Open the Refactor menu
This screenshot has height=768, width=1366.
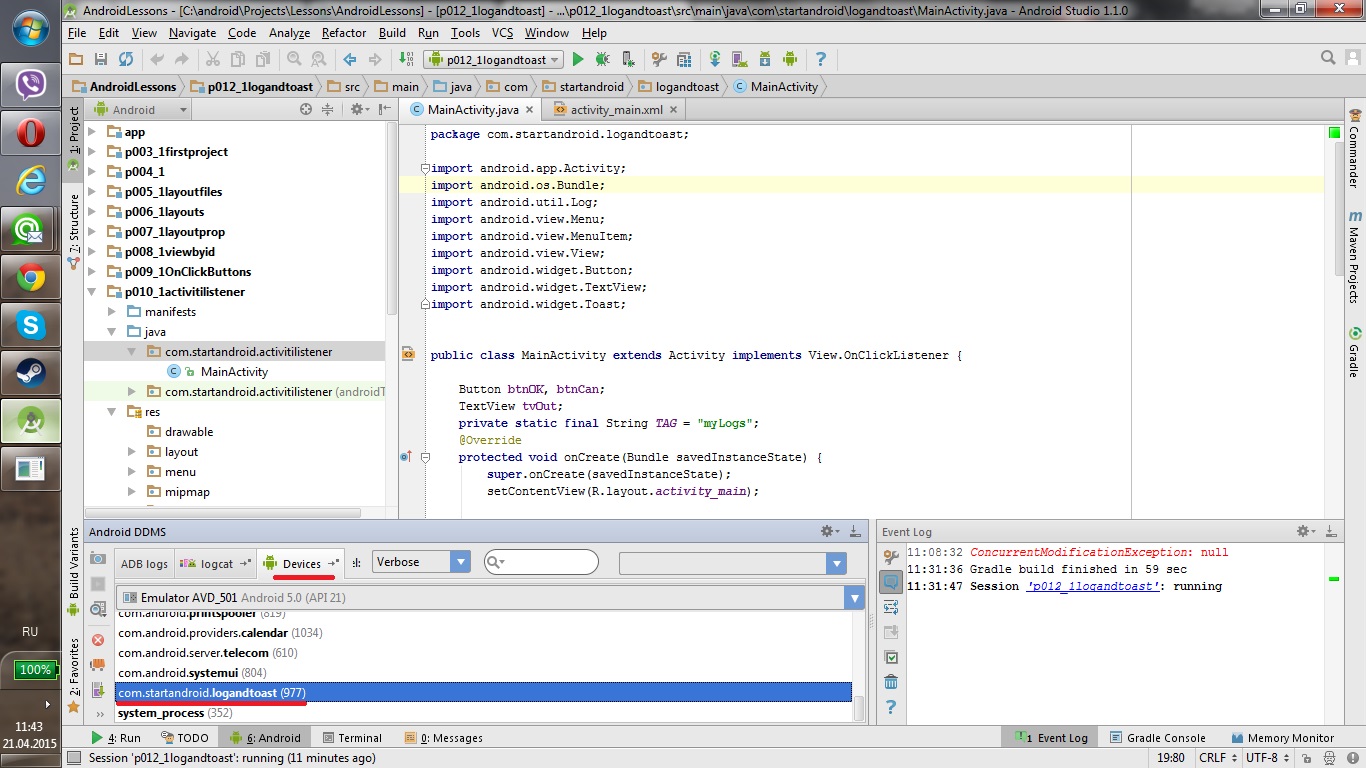click(x=344, y=33)
